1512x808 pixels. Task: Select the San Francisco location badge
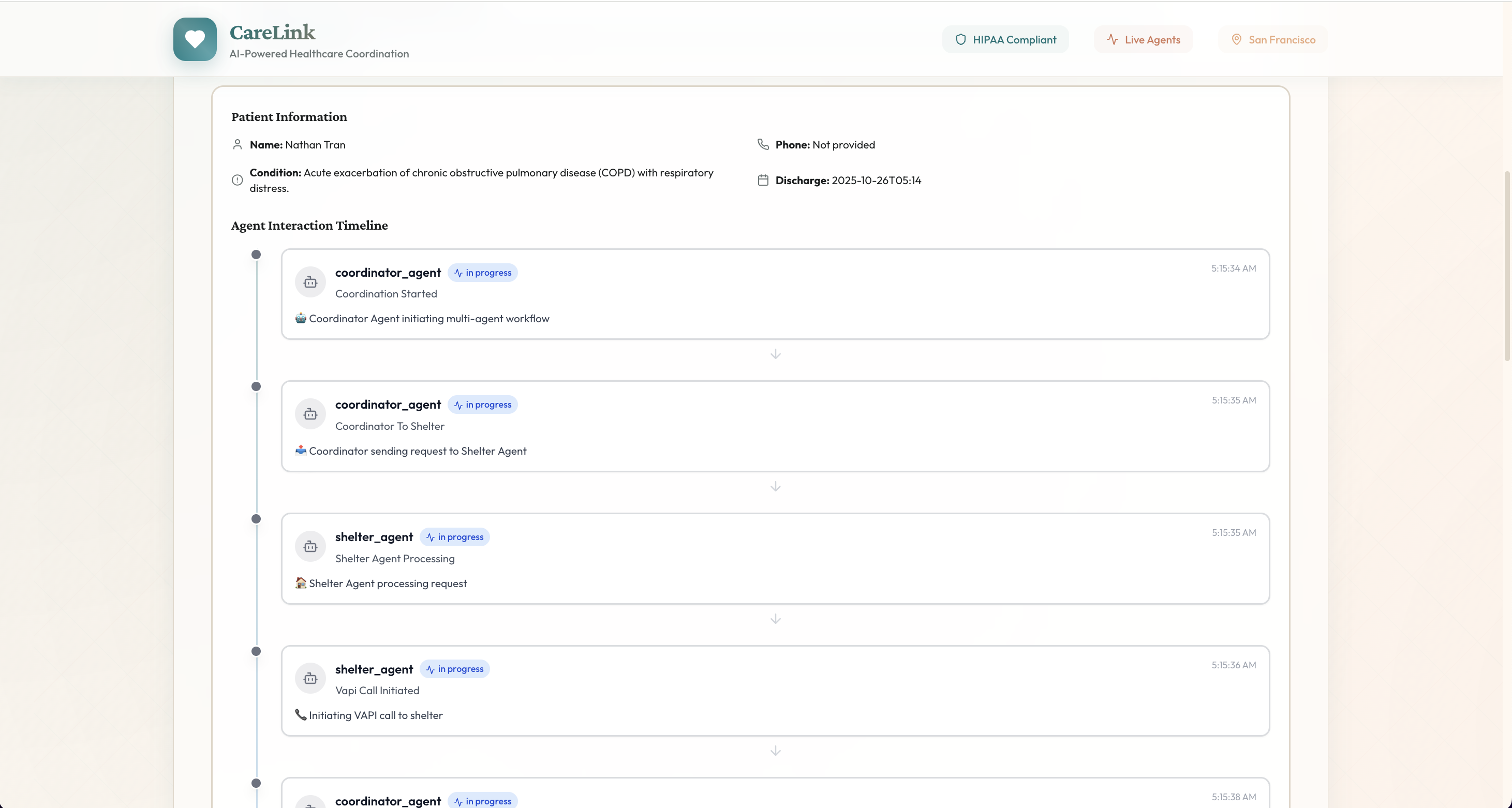[x=1272, y=39]
